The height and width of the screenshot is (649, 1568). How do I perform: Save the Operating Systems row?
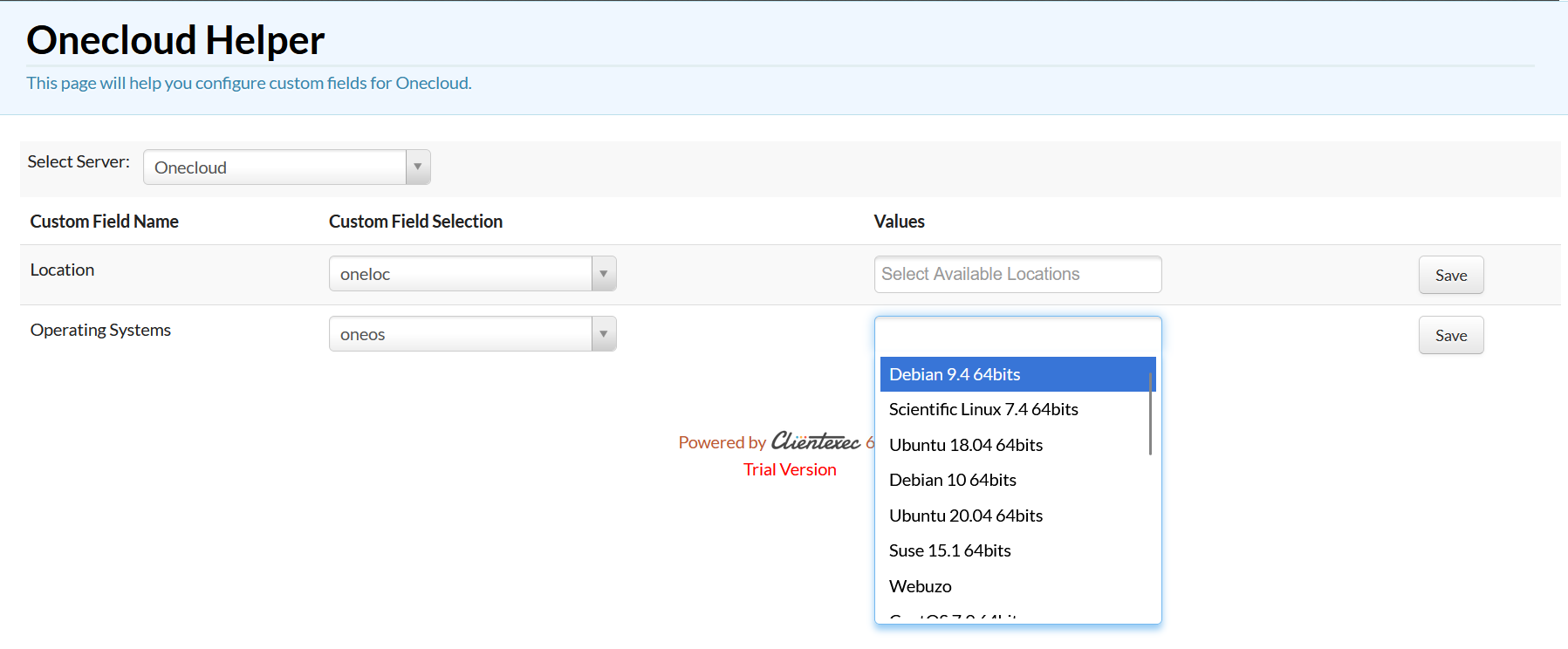click(1451, 335)
